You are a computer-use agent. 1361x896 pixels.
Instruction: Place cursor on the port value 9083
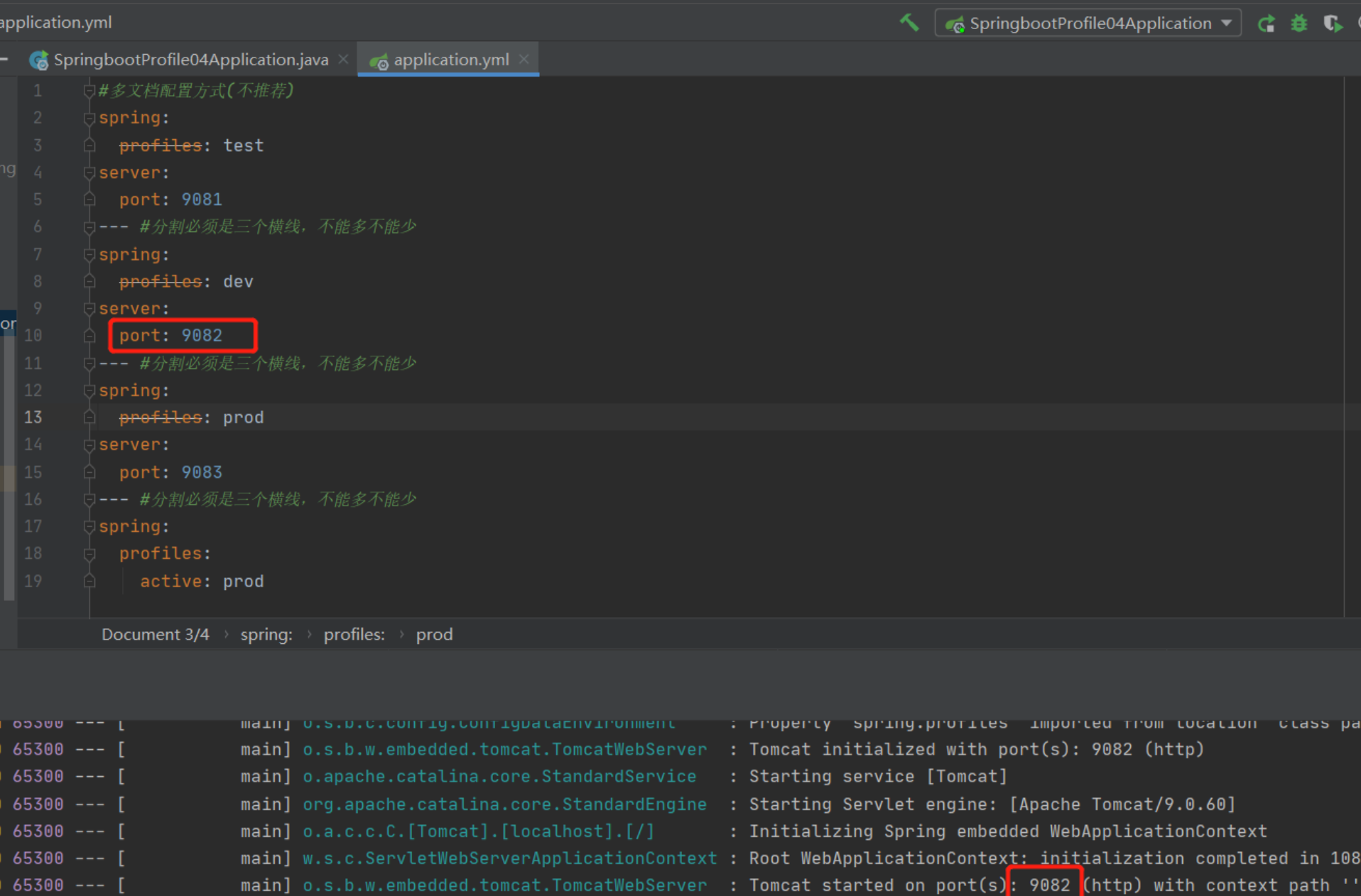click(x=202, y=472)
